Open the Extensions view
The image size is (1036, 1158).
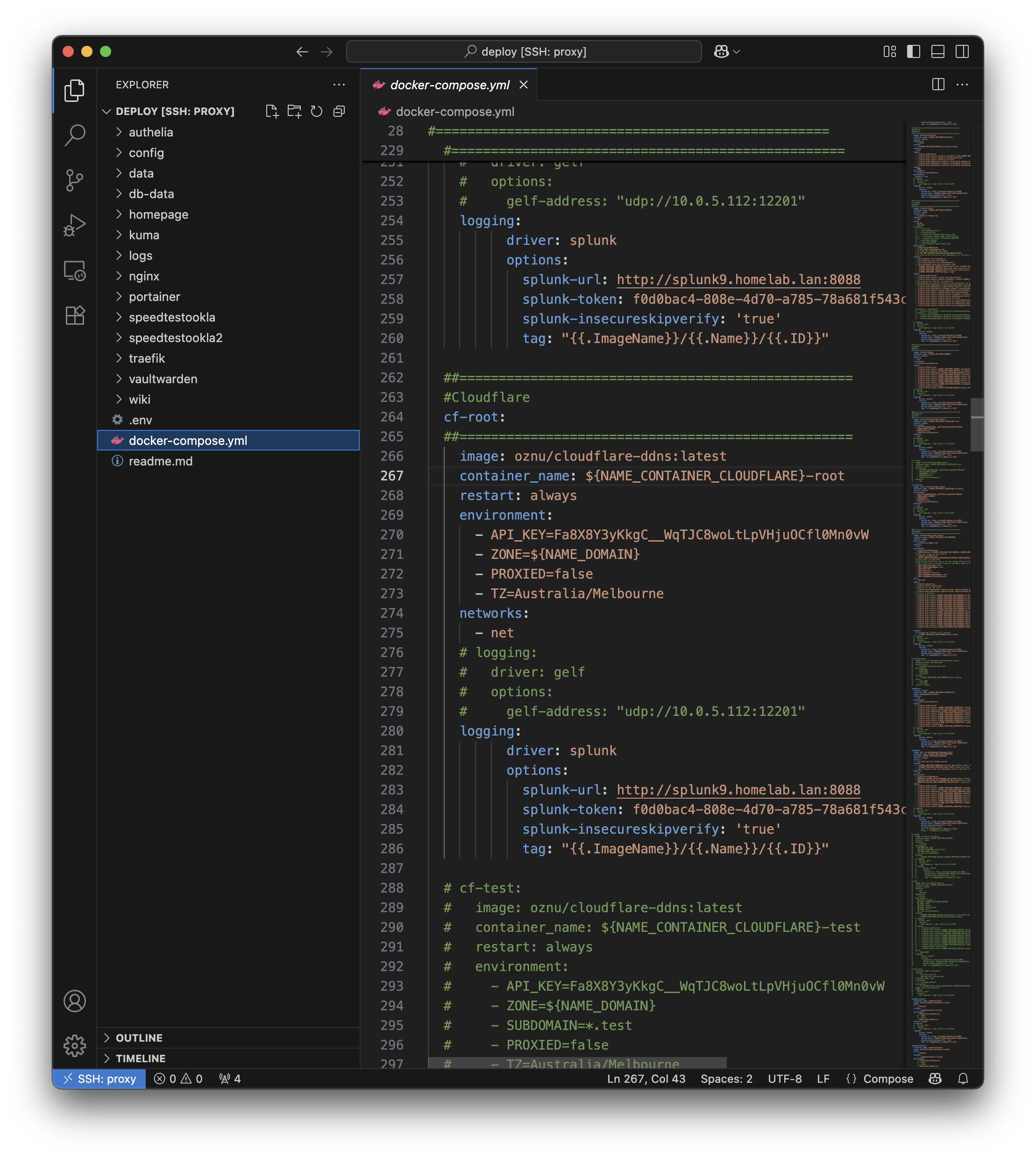75,315
